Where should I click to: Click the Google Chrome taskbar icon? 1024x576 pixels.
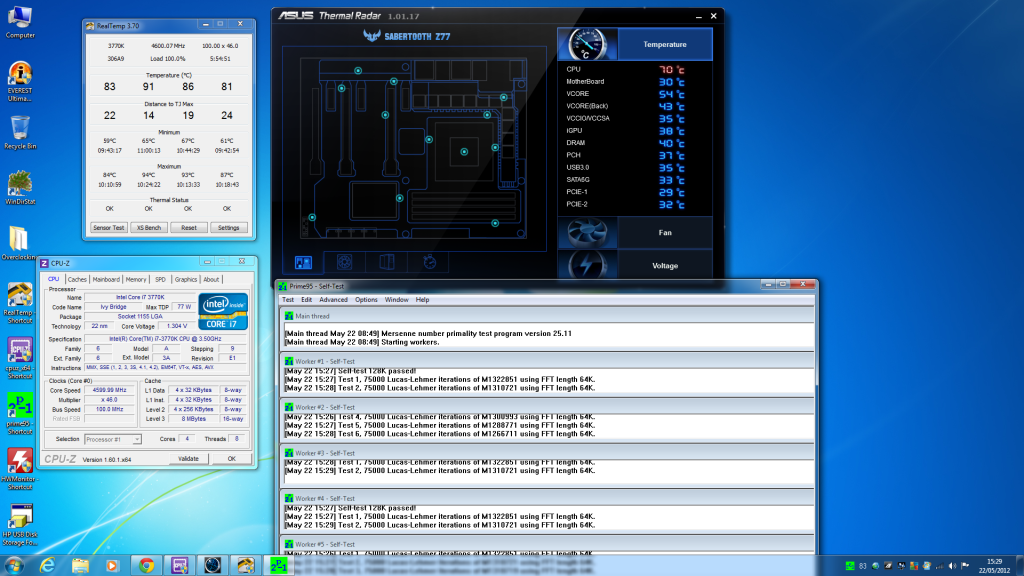click(146, 565)
